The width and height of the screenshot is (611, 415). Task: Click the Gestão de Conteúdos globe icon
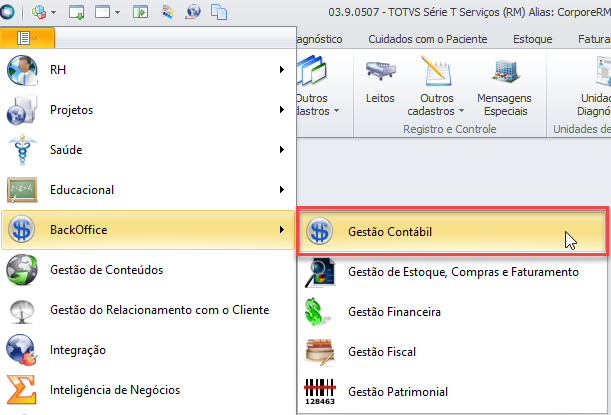(x=22, y=270)
